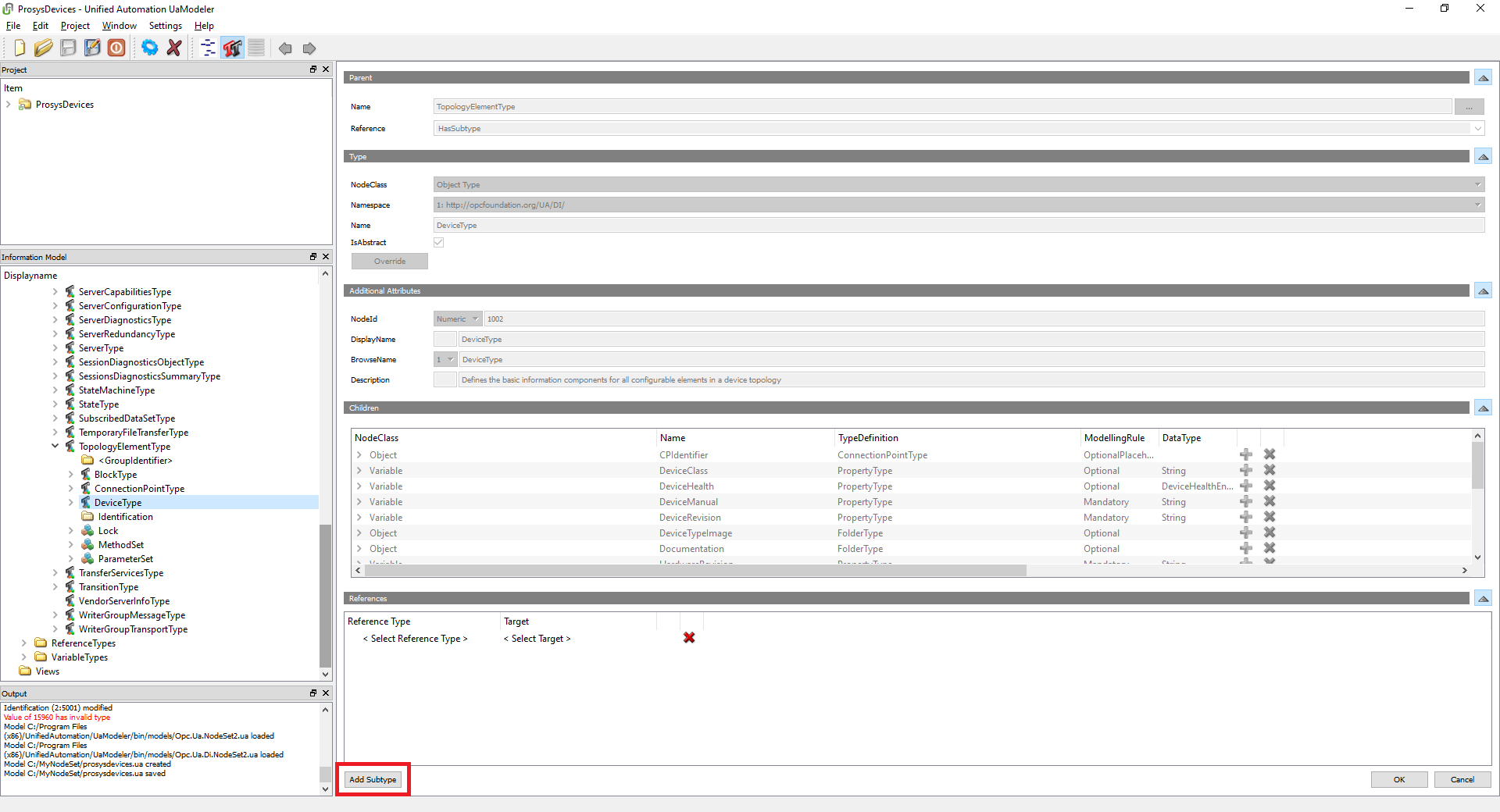Click the blue gear toolbar icon
This screenshot has height=812, width=1500.
149,48
